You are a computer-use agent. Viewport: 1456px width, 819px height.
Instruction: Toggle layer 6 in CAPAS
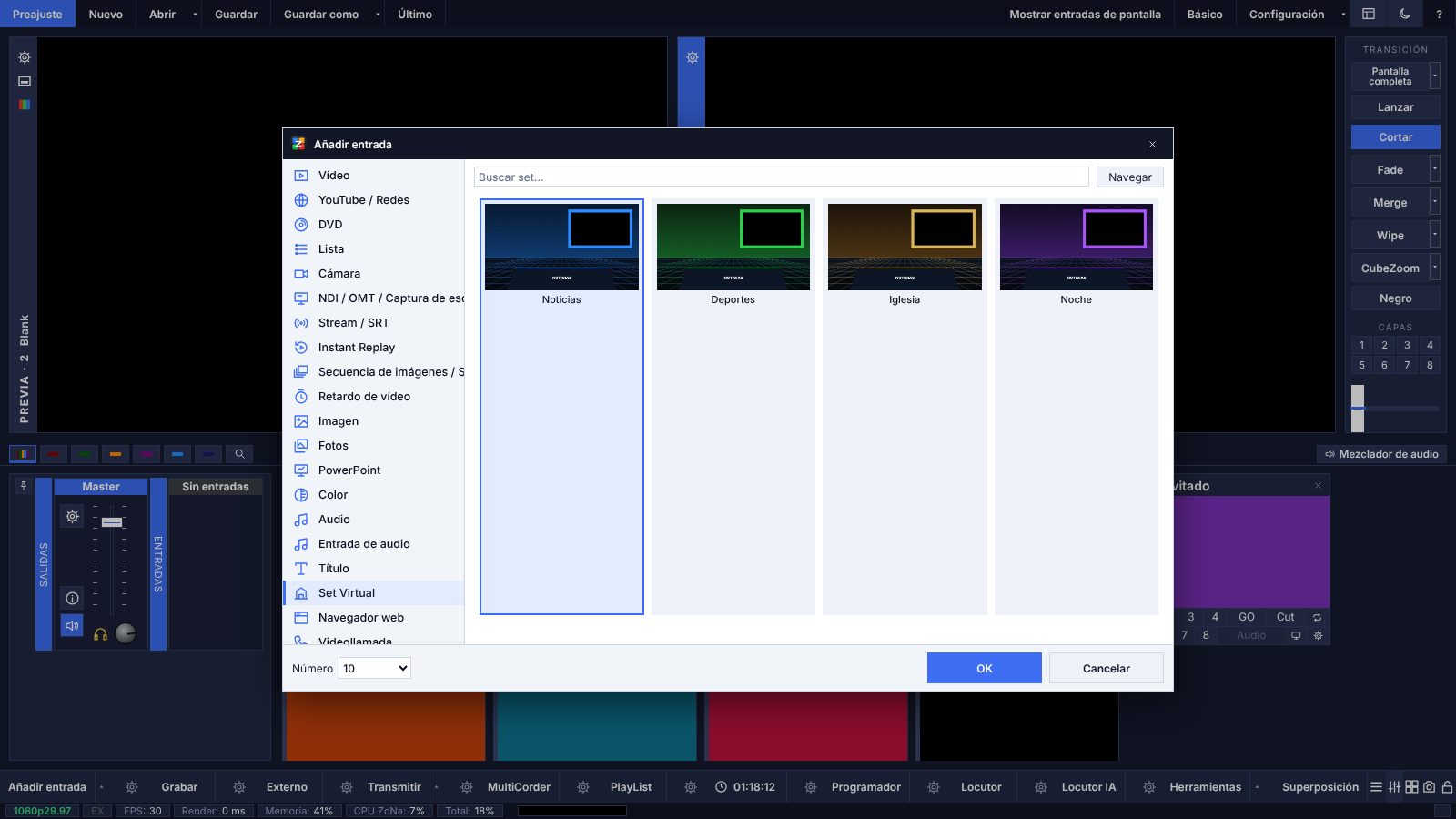click(1384, 365)
